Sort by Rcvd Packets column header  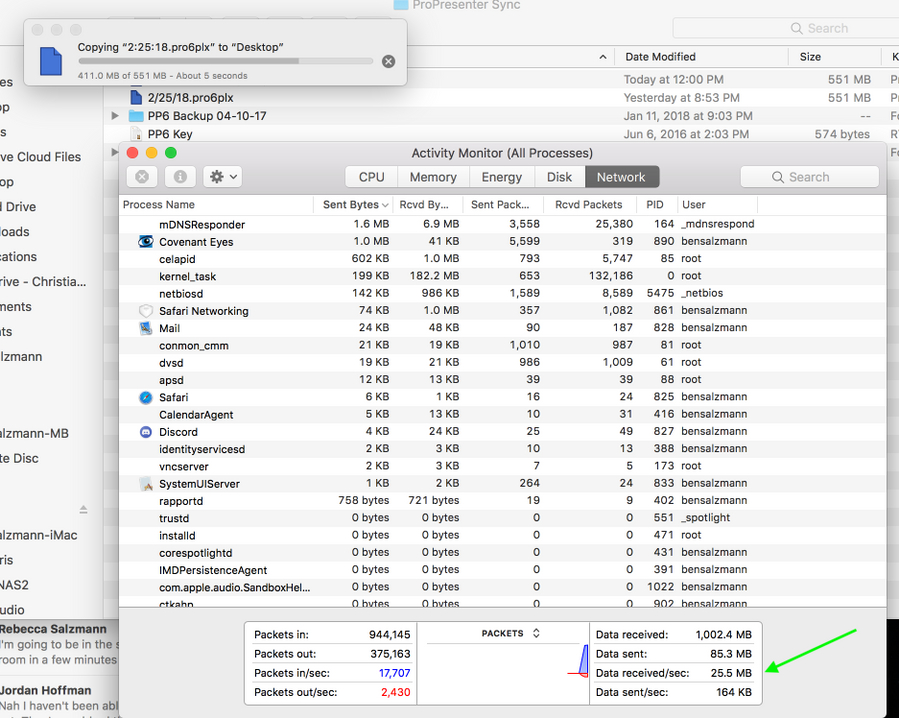point(591,205)
